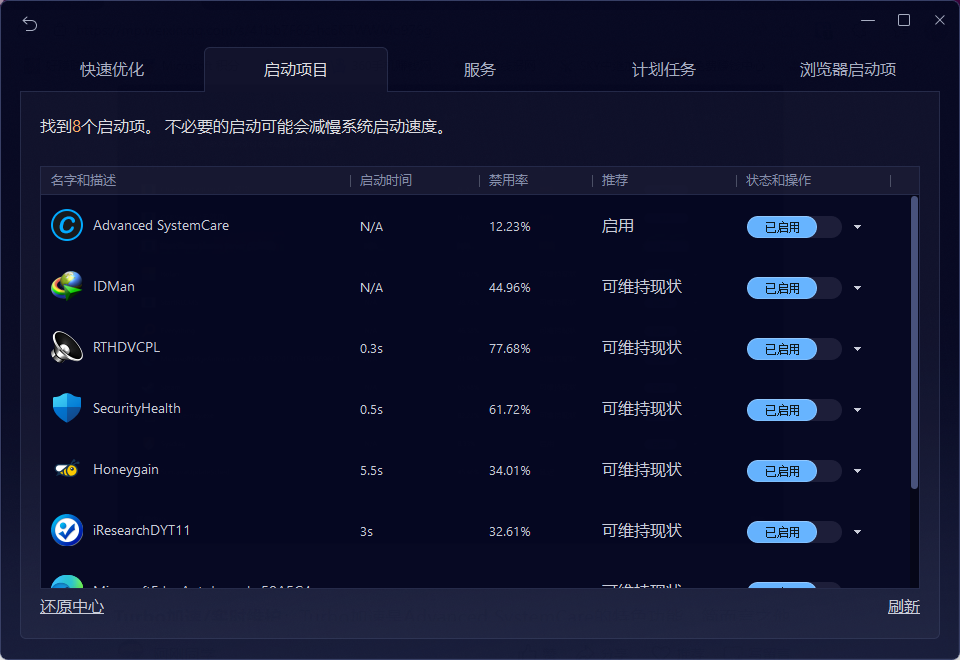
Task: Click the 3s startup time value
Action: (x=366, y=531)
